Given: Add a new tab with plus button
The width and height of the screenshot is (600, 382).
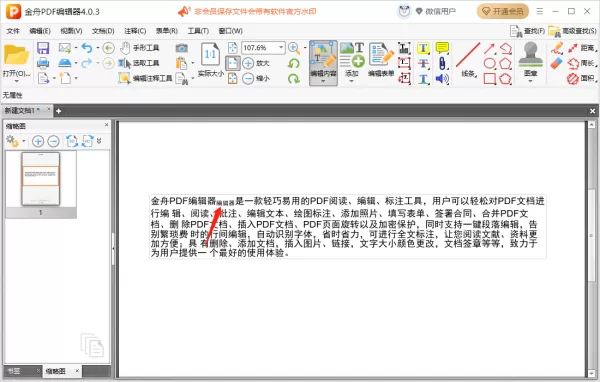Looking at the screenshot, I should pos(59,111).
